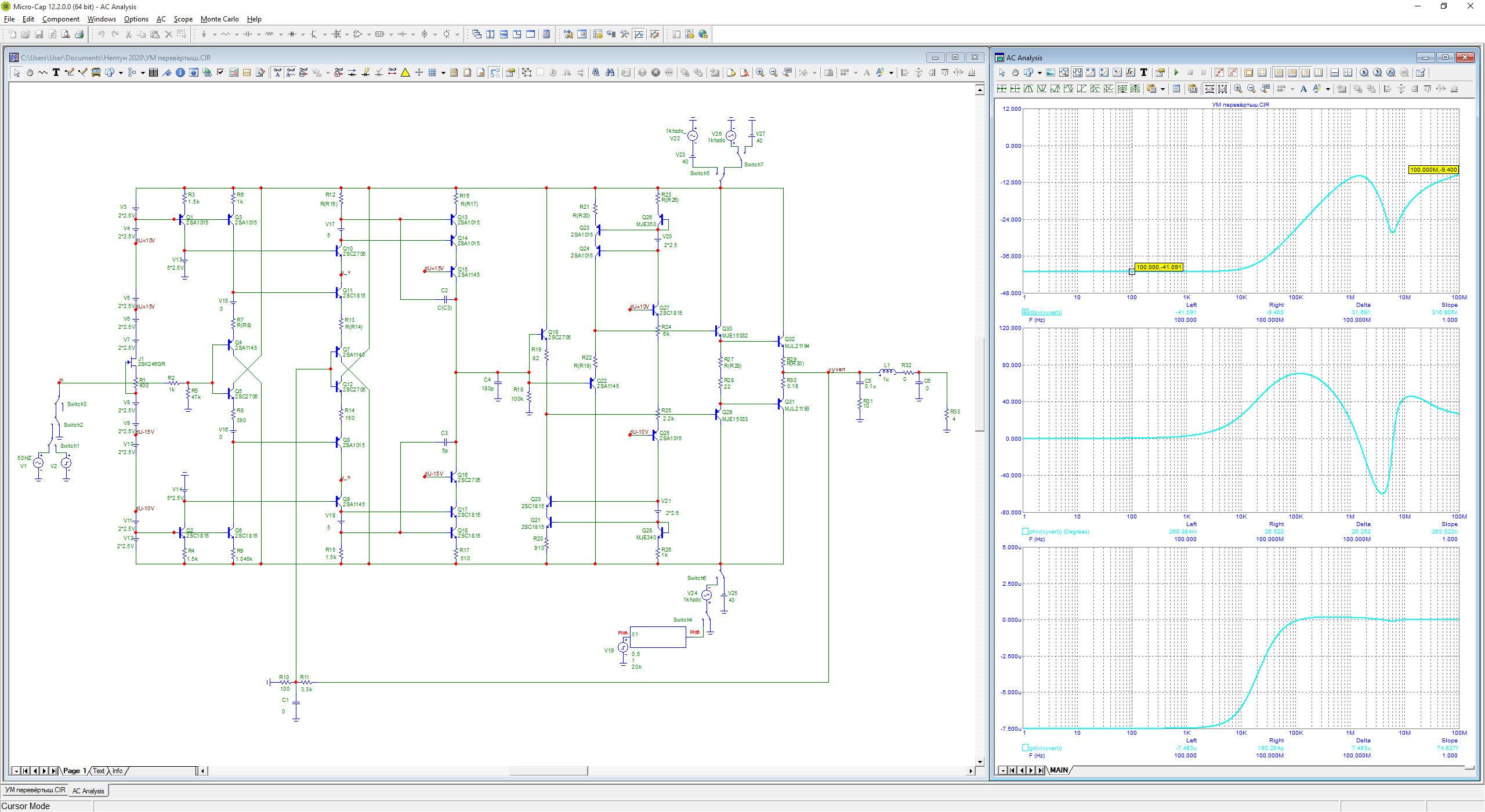The width and height of the screenshot is (1485, 812).
Task: Click the Find binoculars icon in schematic toolbar
Action: point(610,72)
